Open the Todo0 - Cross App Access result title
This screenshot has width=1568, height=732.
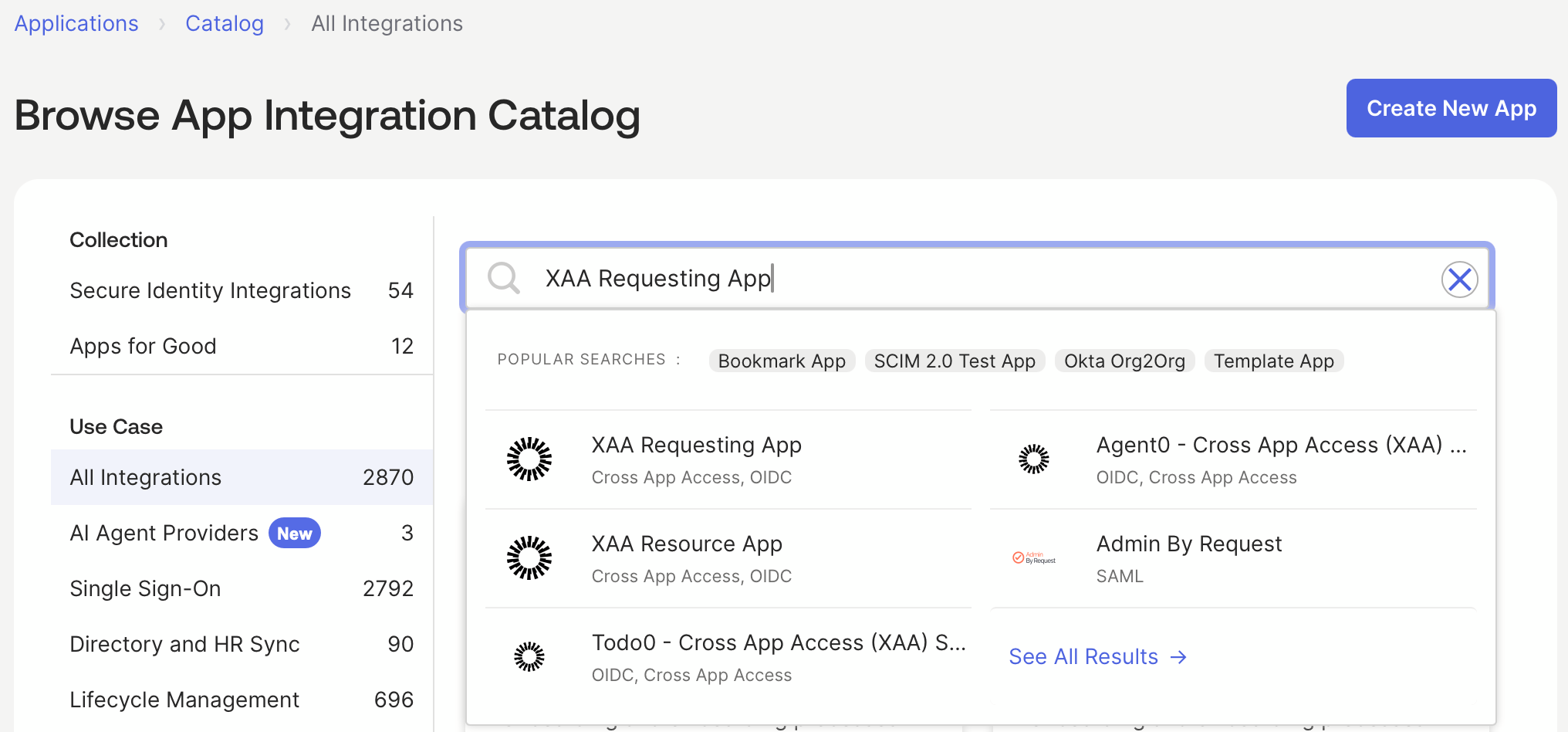coord(779,643)
